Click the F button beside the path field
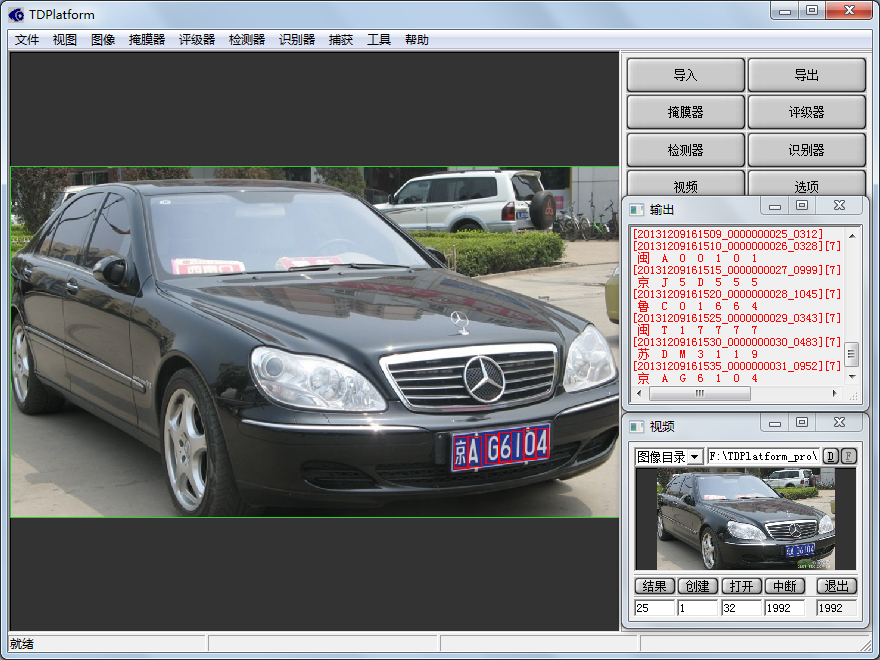Viewport: 880px width, 660px height. click(x=849, y=456)
